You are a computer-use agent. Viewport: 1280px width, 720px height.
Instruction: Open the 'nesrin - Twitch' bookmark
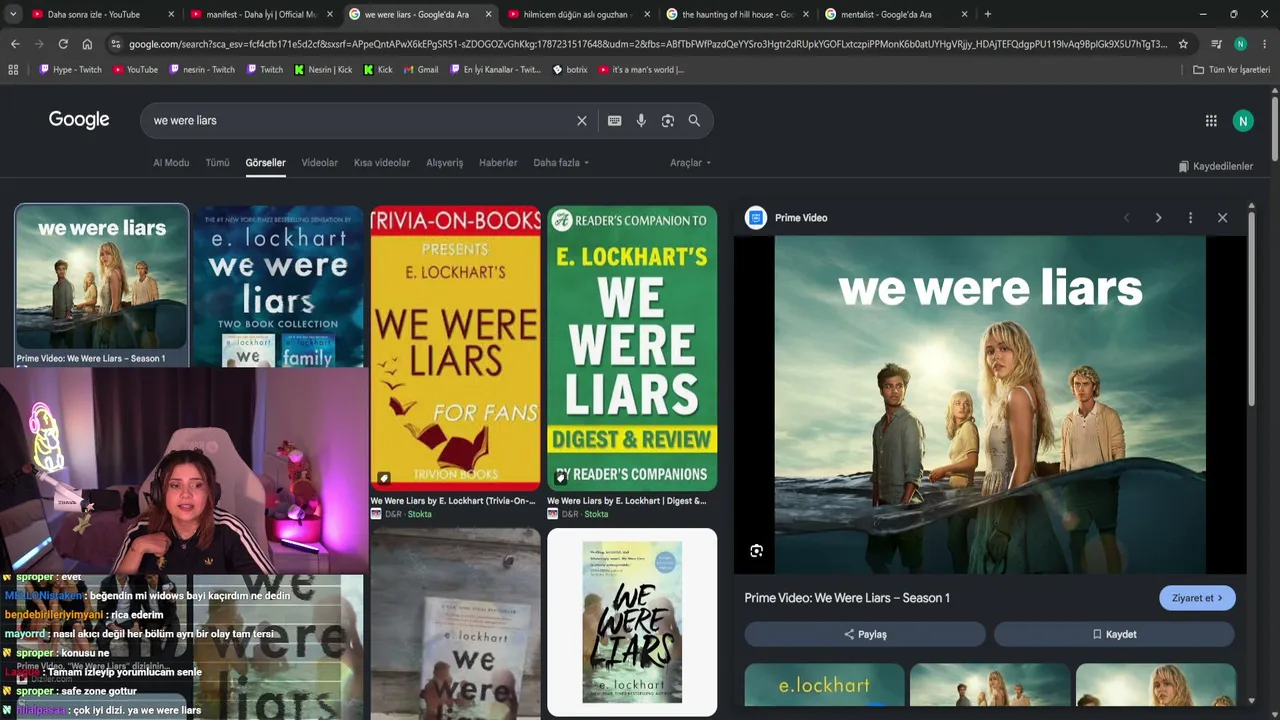pyautogui.click(x=202, y=70)
